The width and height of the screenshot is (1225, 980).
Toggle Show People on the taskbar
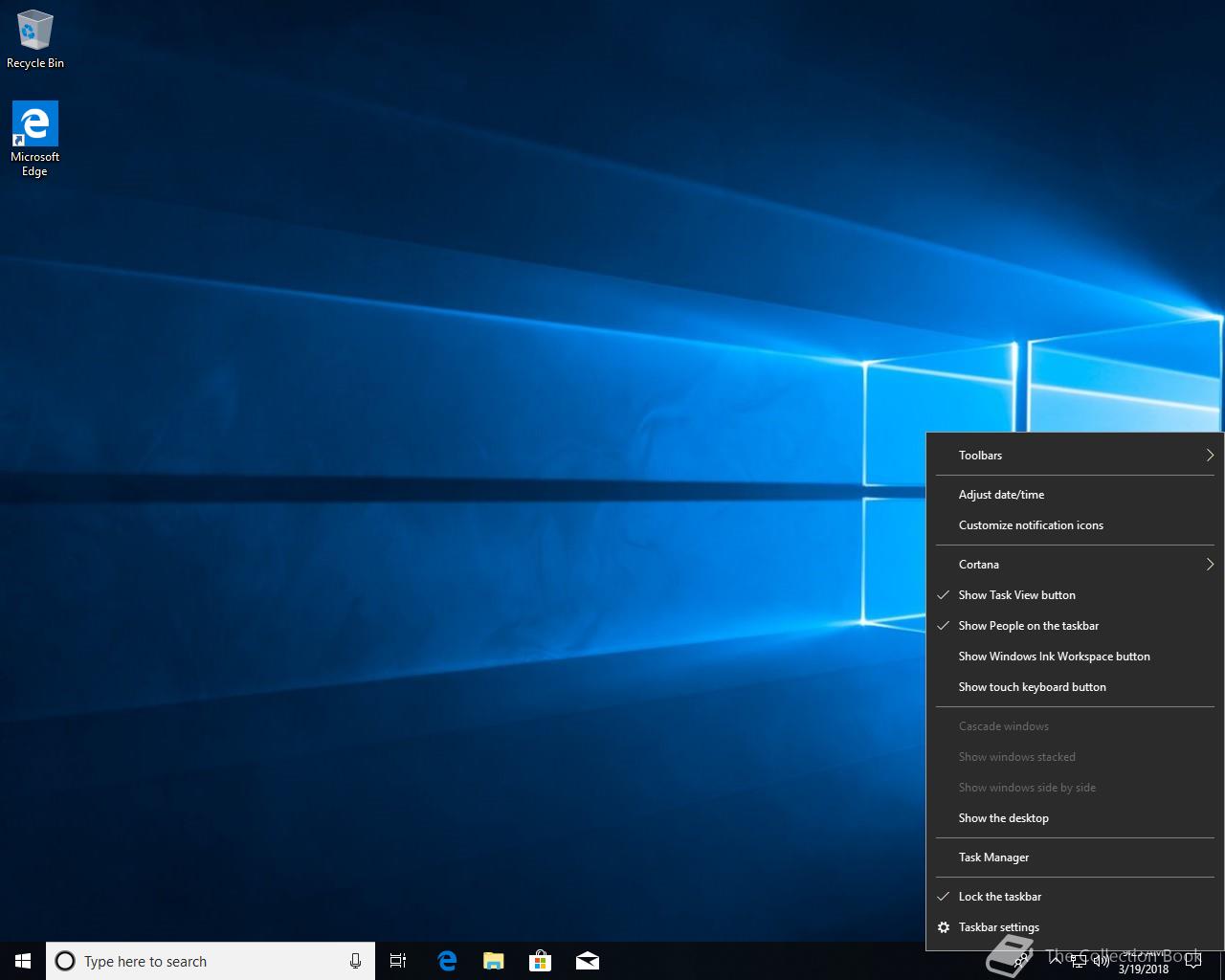click(x=1028, y=626)
